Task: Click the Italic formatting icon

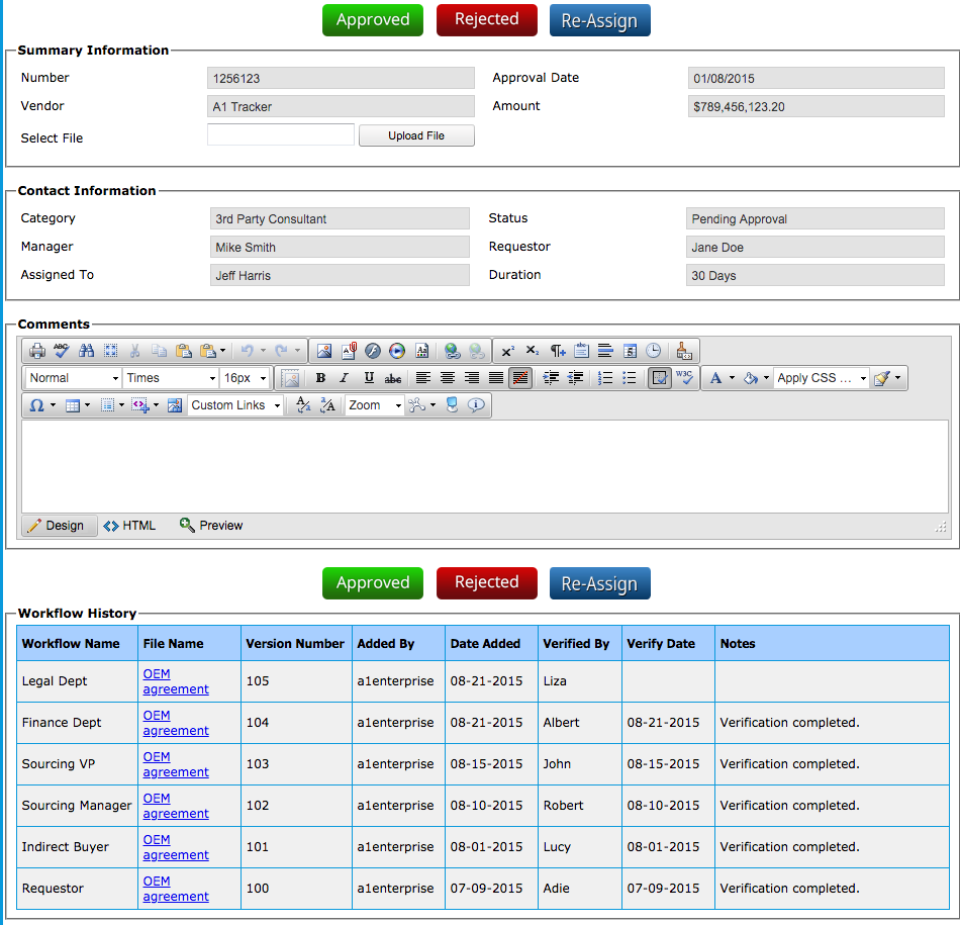Action: click(344, 378)
